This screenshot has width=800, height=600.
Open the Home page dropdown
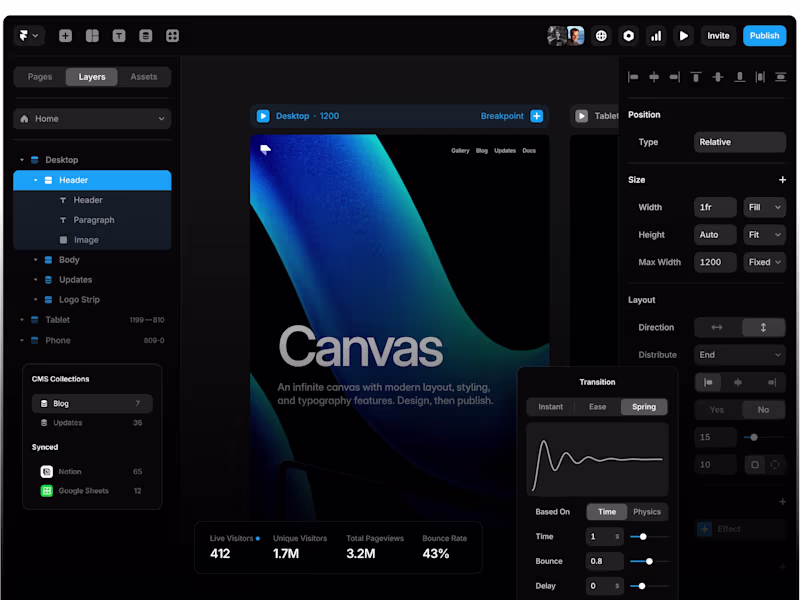91,118
